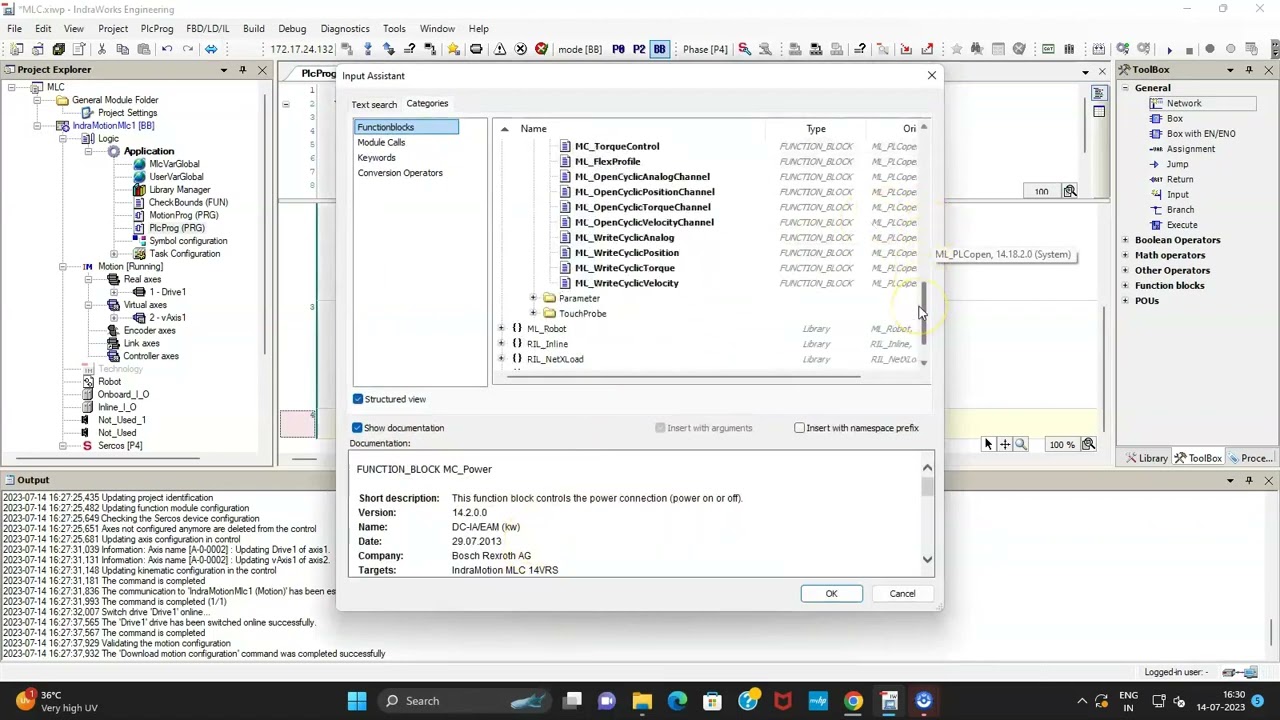Viewport: 1280px width, 720px height.
Task: Click the red clear error icon
Action: pyautogui.click(x=541, y=49)
